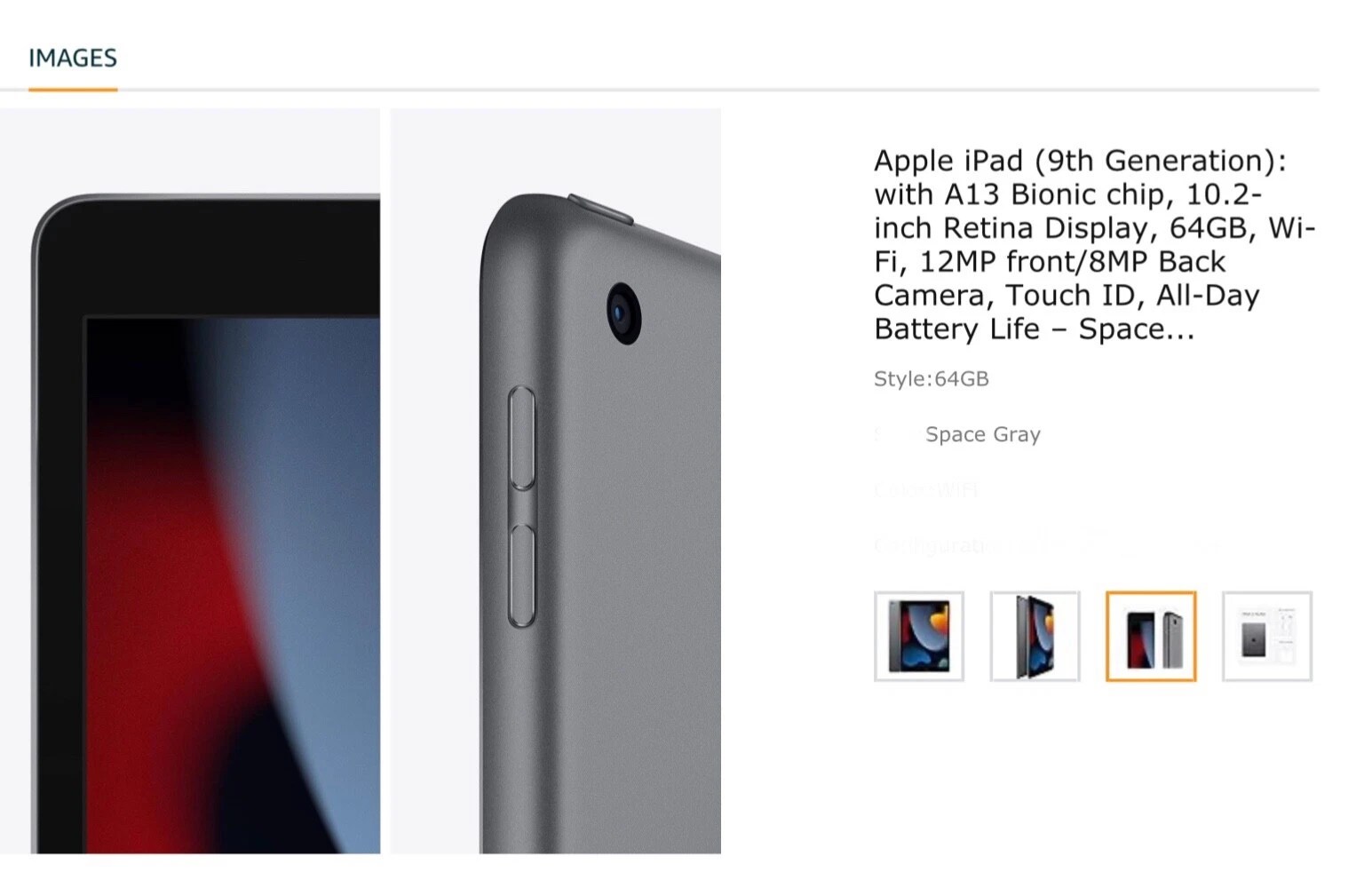Click the Space Gray color label
Screen dimensions: 1372x880
click(x=983, y=434)
